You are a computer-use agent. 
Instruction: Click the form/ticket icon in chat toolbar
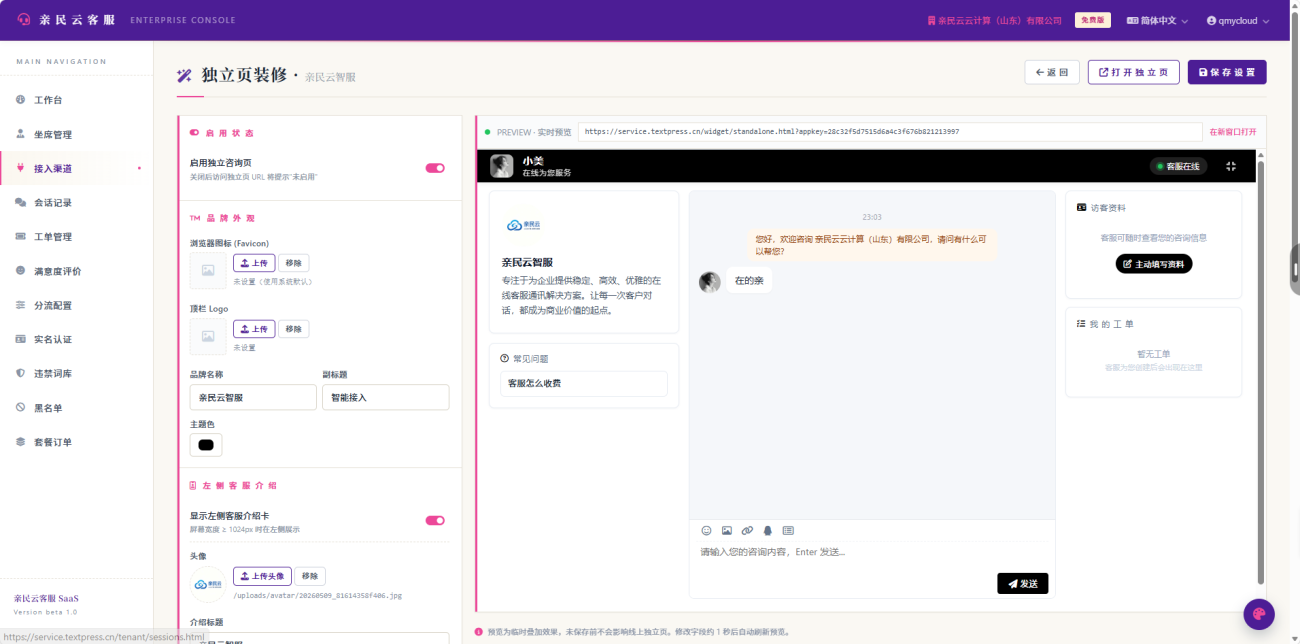pos(788,530)
